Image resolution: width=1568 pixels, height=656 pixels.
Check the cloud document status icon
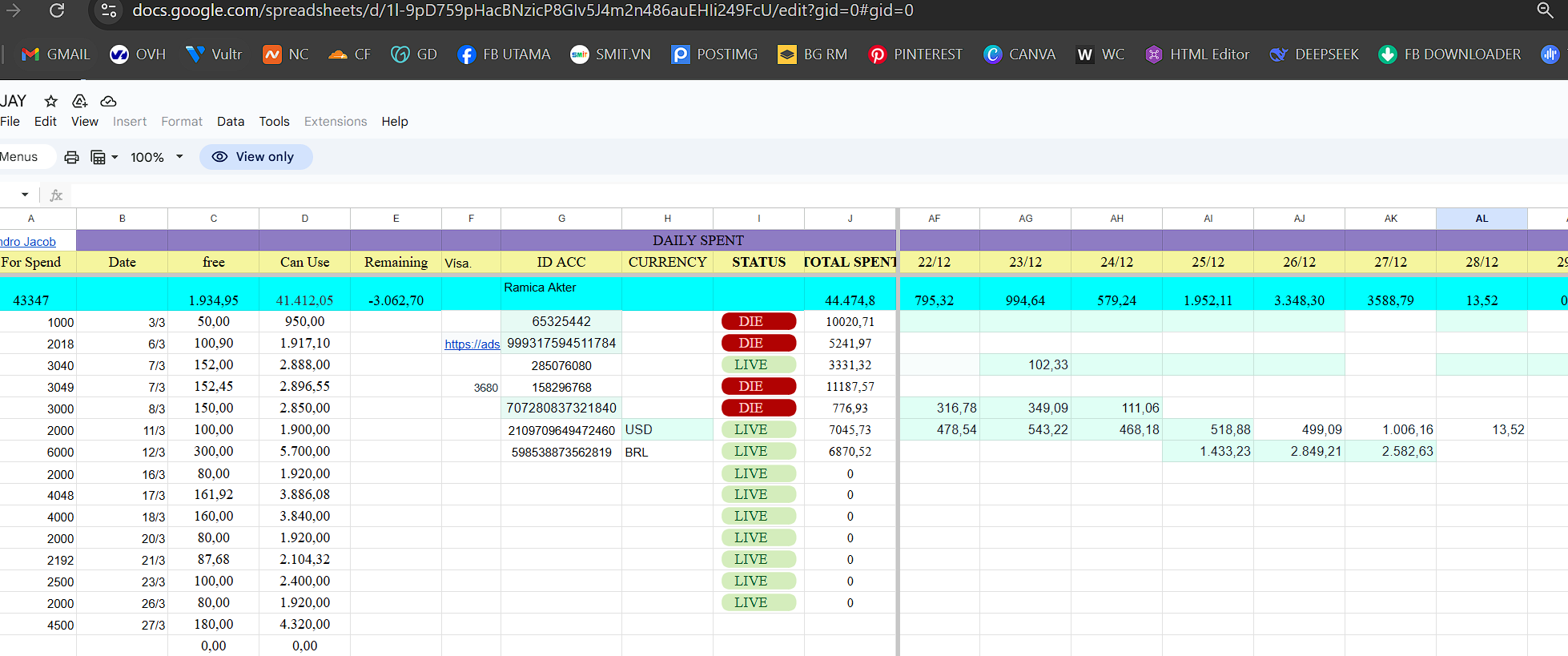(x=108, y=101)
